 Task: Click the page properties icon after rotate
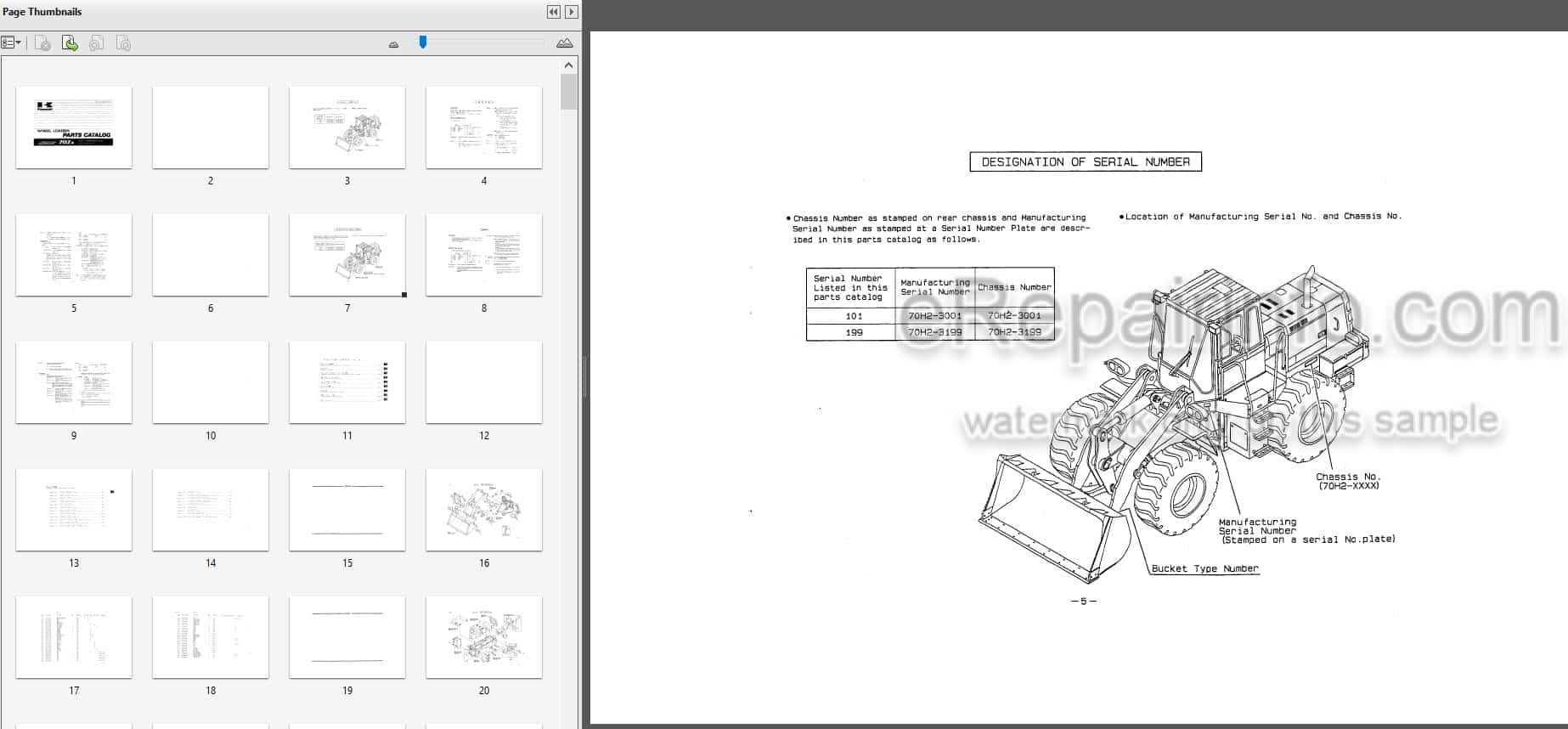(x=123, y=43)
